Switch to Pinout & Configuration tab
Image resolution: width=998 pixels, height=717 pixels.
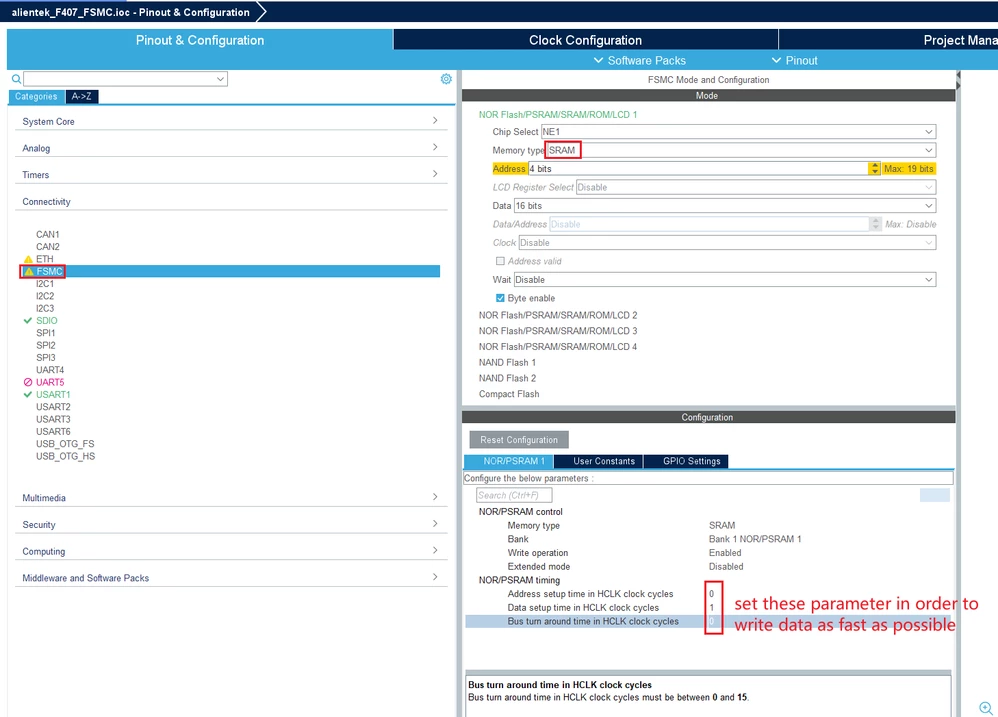click(x=200, y=40)
